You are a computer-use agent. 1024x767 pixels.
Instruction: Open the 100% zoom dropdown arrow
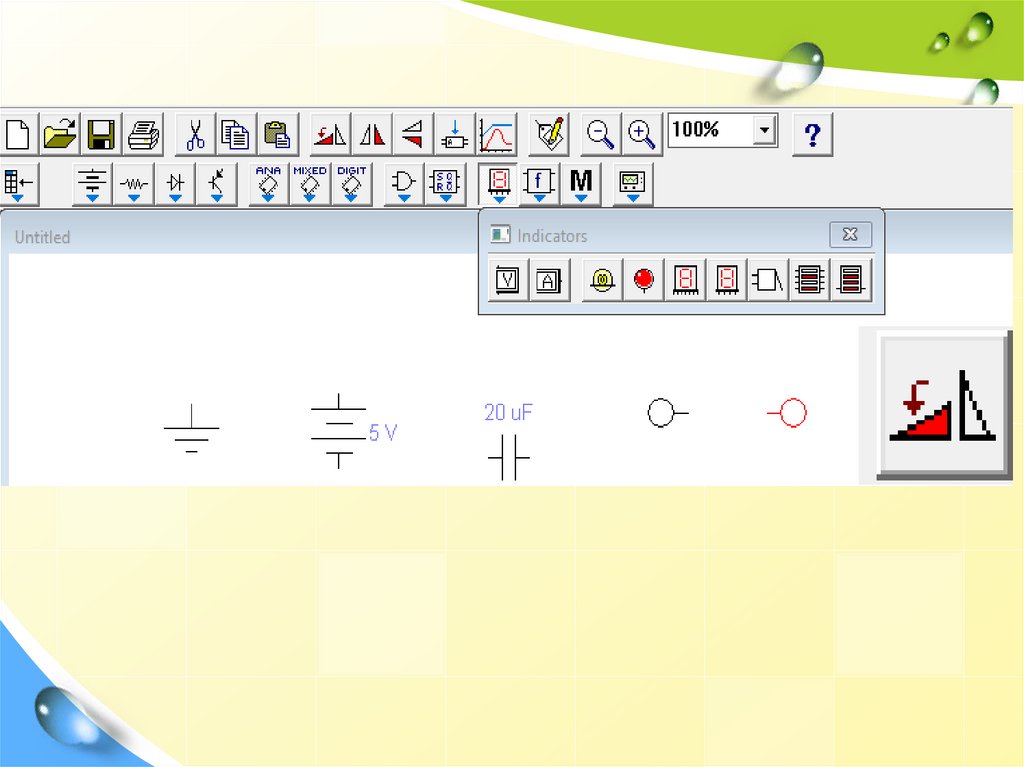click(764, 130)
